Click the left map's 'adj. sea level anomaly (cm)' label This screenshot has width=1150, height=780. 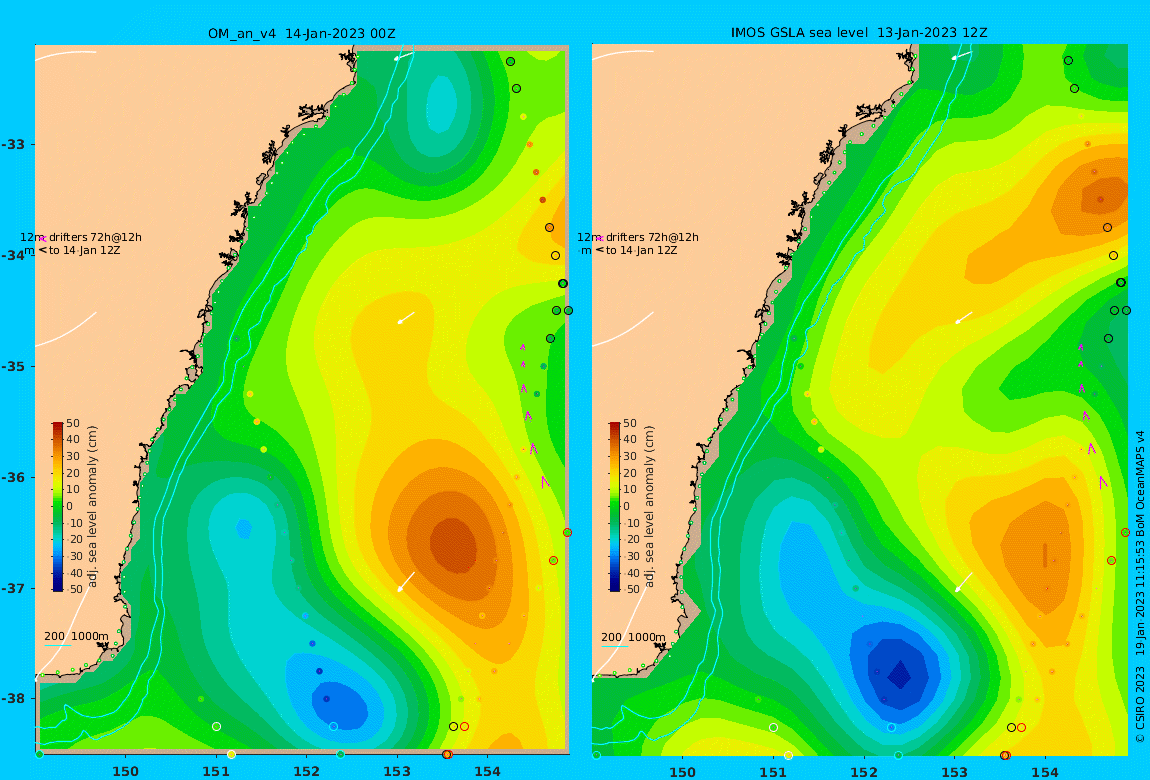92,507
